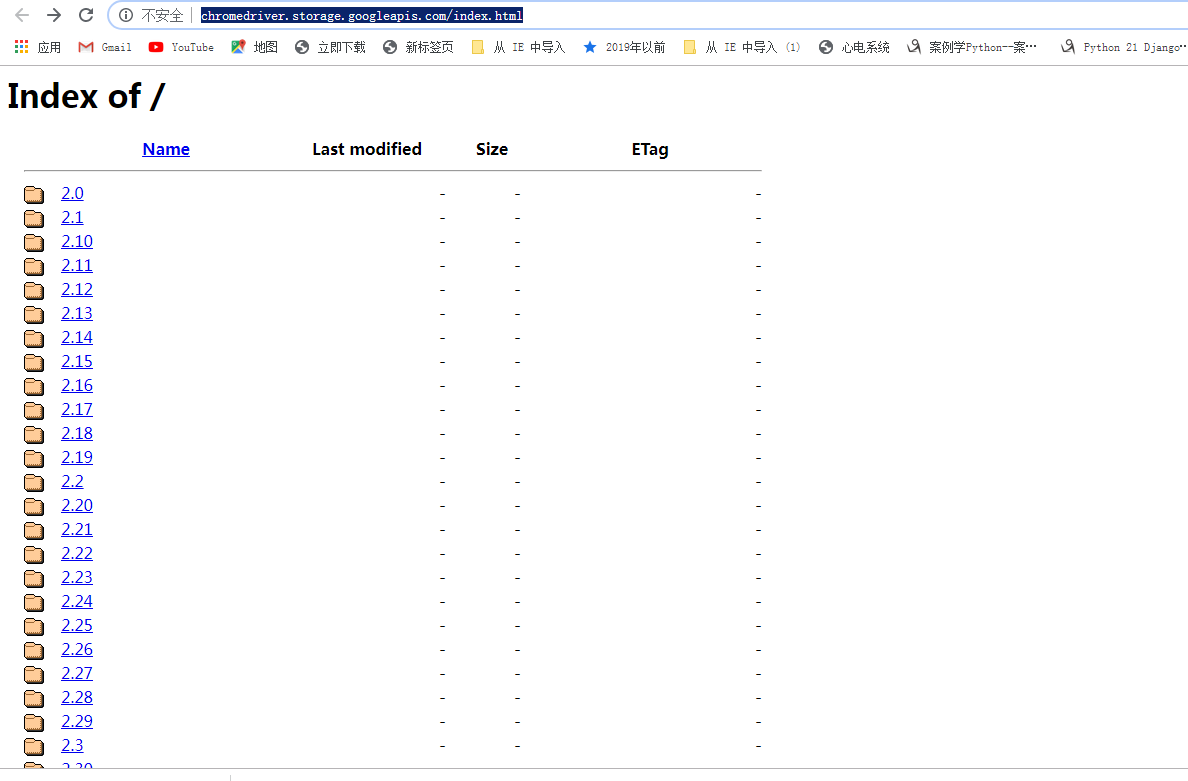Click the folder icon for 2.23
This screenshot has height=781, width=1188.
coord(34,578)
